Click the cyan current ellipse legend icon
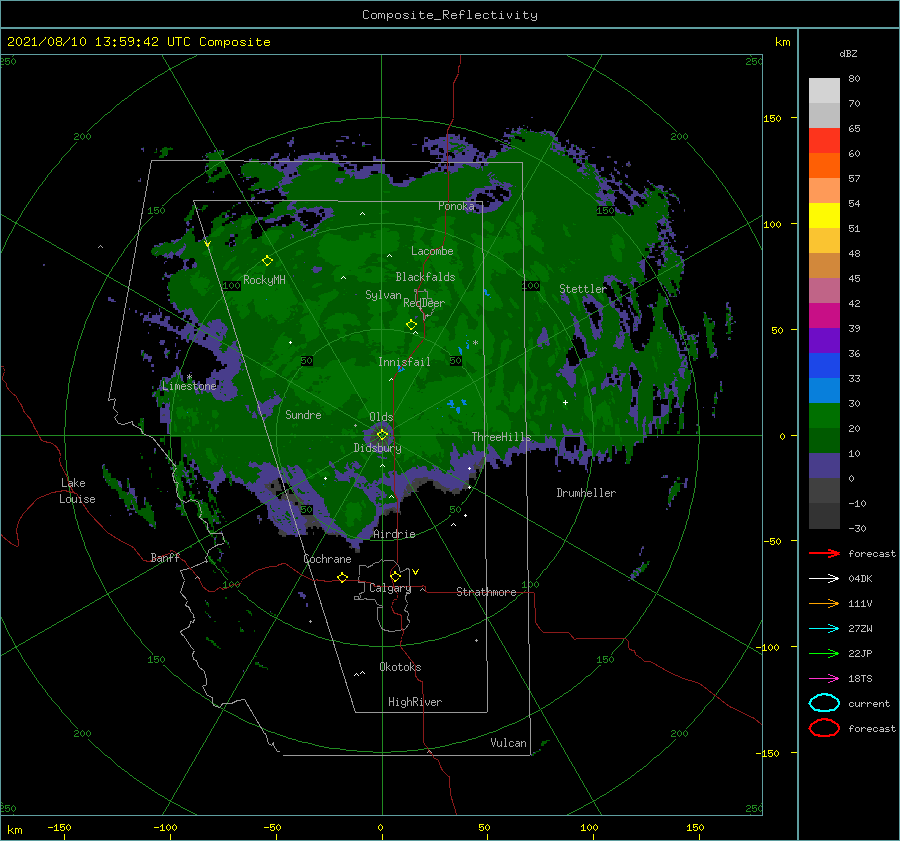Image resolution: width=900 pixels, height=841 pixels. tap(824, 703)
